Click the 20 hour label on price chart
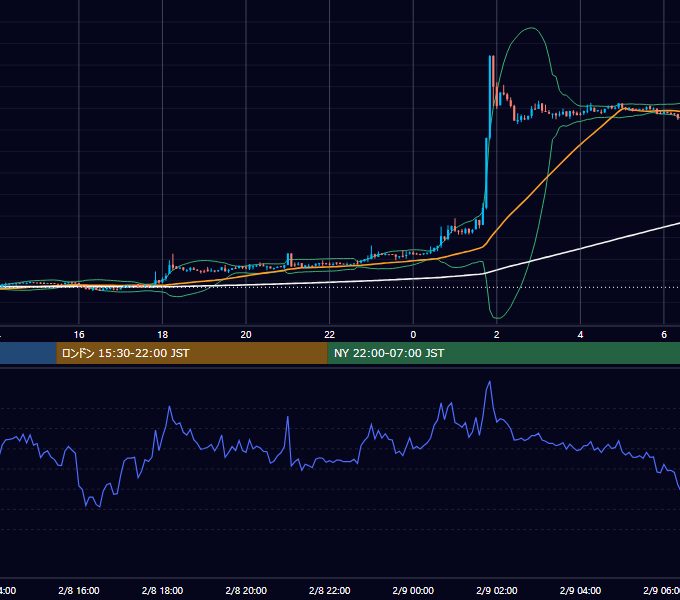Screen dimensions: 680x600 [246, 335]
